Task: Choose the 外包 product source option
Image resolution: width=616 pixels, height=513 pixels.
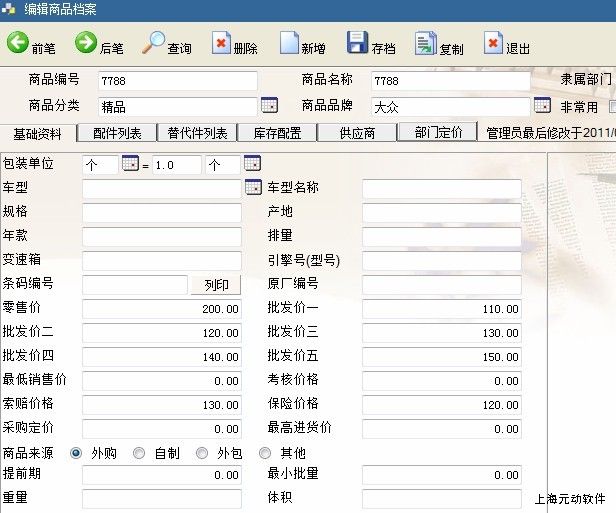Action: point(202,453)
